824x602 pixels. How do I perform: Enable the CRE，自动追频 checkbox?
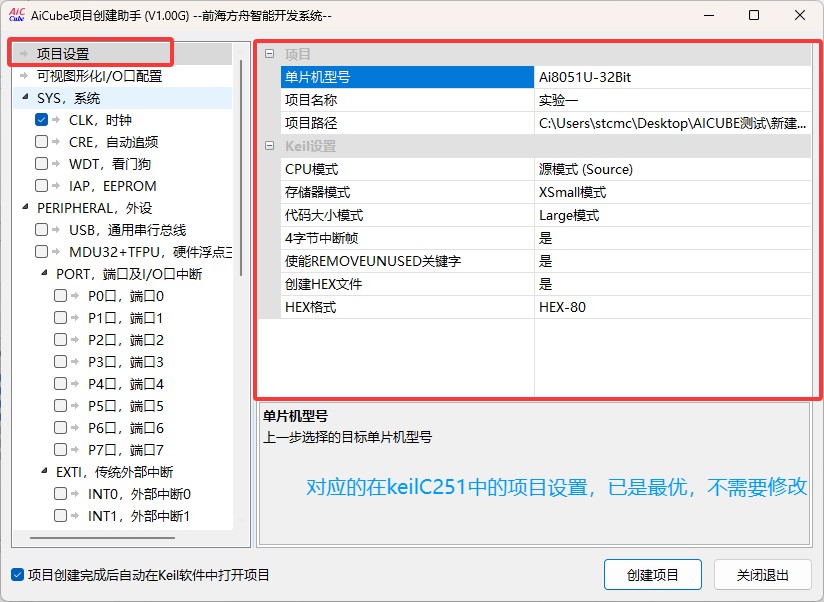pos(42,142)
